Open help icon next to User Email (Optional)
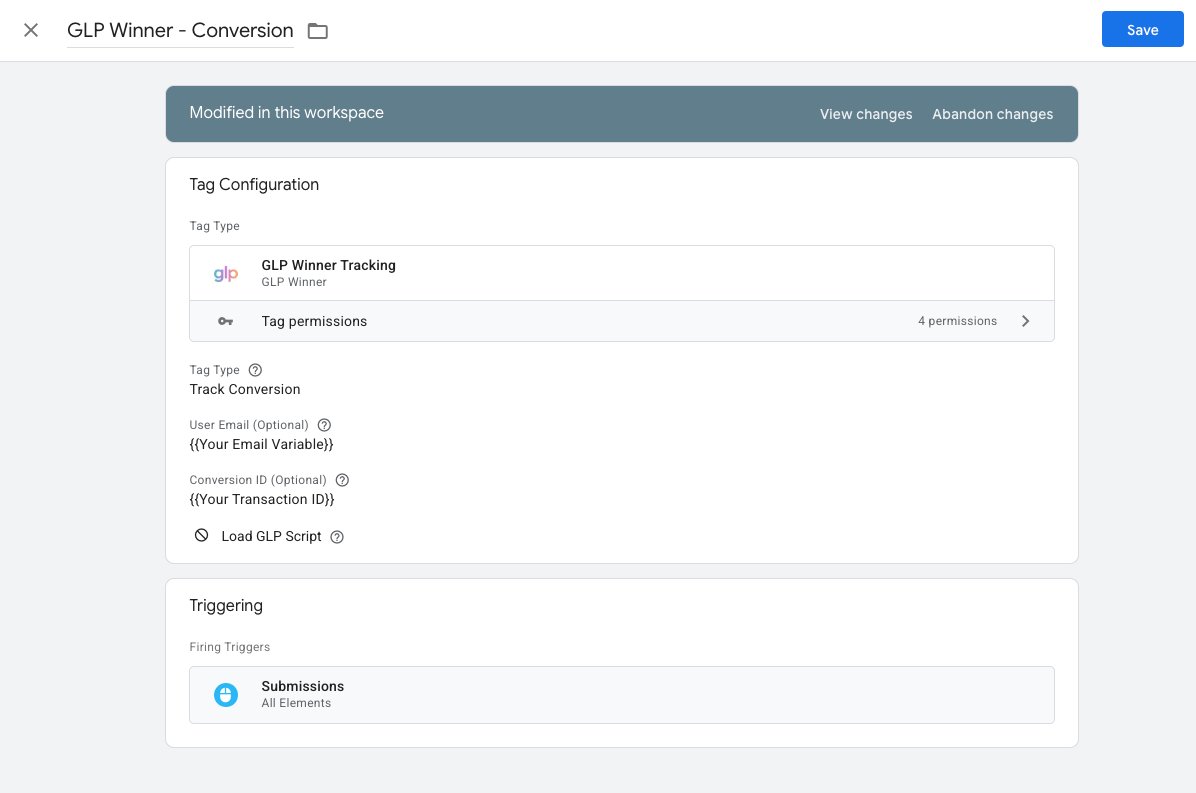 pyautogui.click(x=324, y=425)
